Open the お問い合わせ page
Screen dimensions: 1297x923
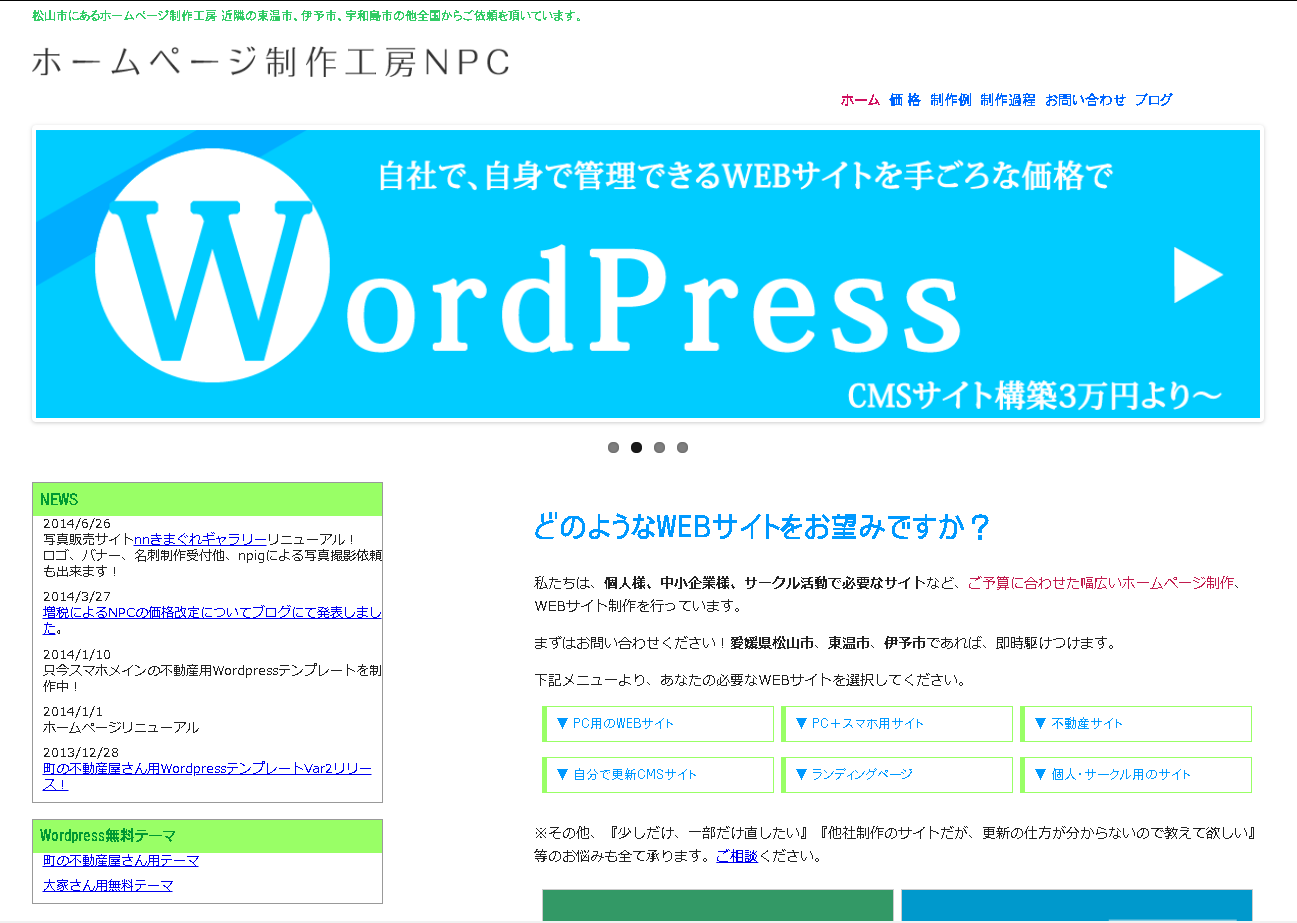tap(1084, 100)
